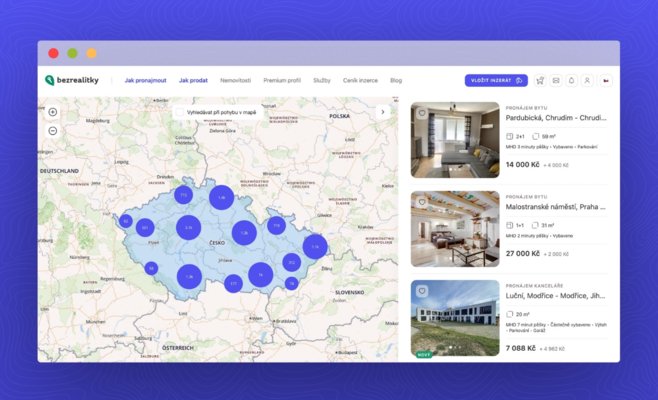Image resolution: width=658 pixels, height=400 pixels.
Task: Enable 'Vyhledávat při pohybu v mapě' checkbox
Action: coord(180,112)
